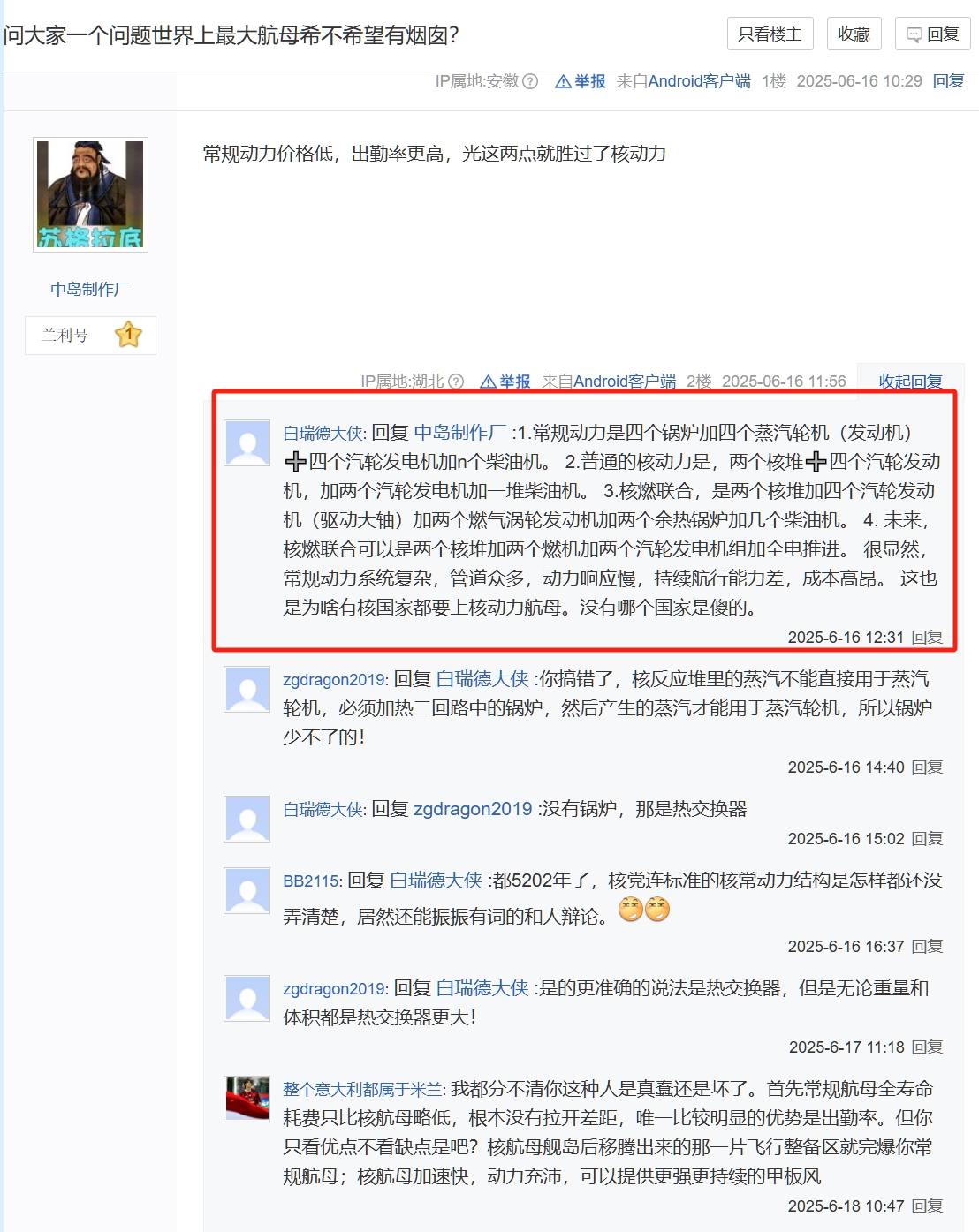
Task: Open 整个意大利都属于米兰's avatar photo
Action: click(x=247, y=1099)
